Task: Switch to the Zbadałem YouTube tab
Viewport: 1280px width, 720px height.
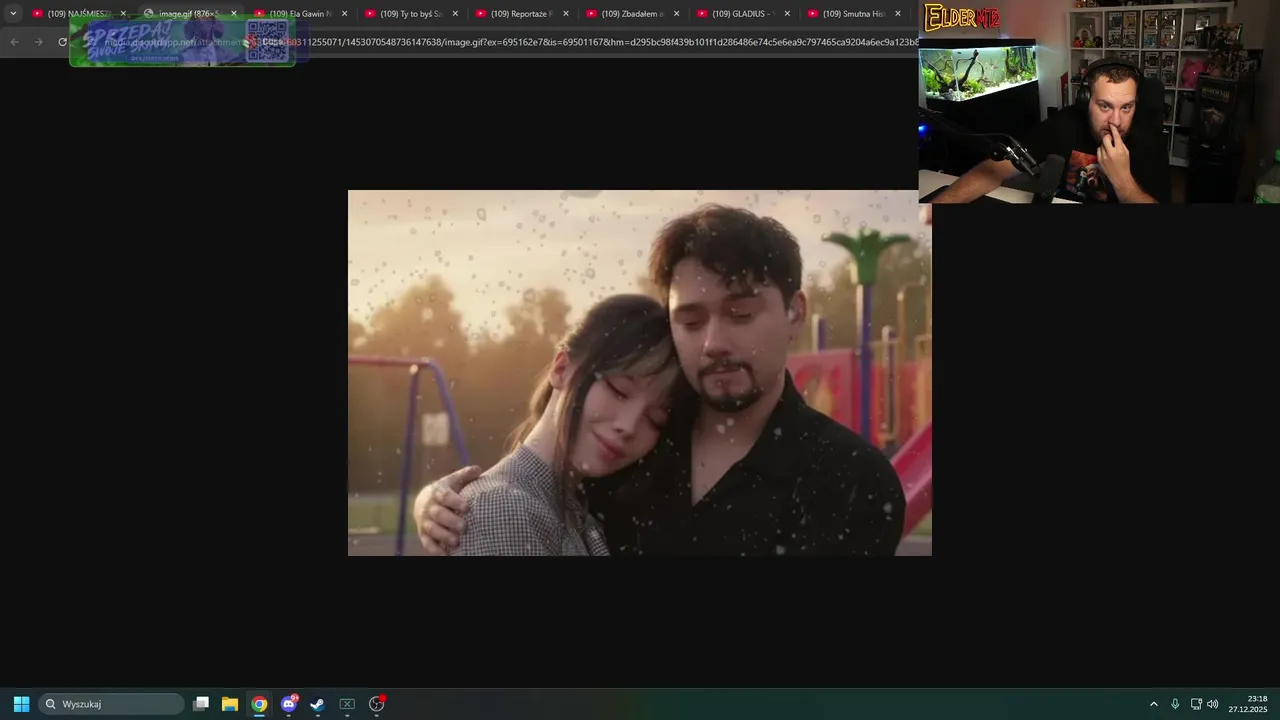Action: [632, 14]
